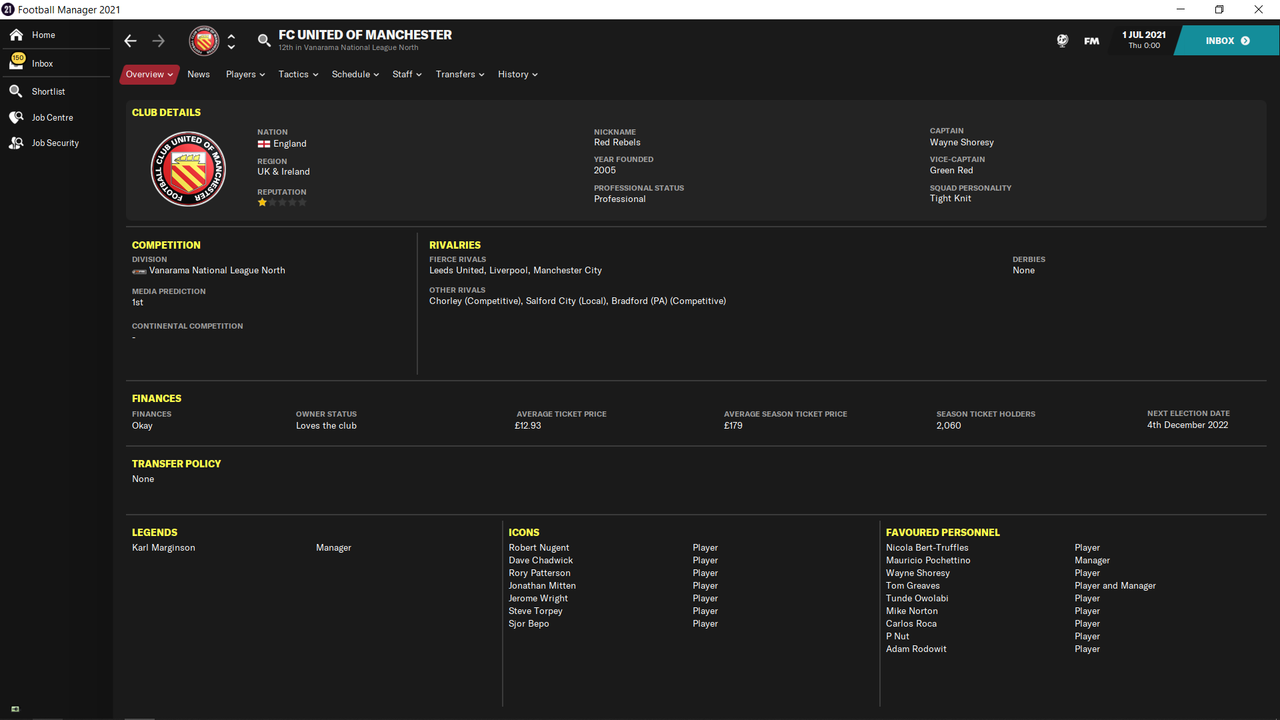Click Tunde Owolabi in Favoured Personnel

(x=917, y=599)
